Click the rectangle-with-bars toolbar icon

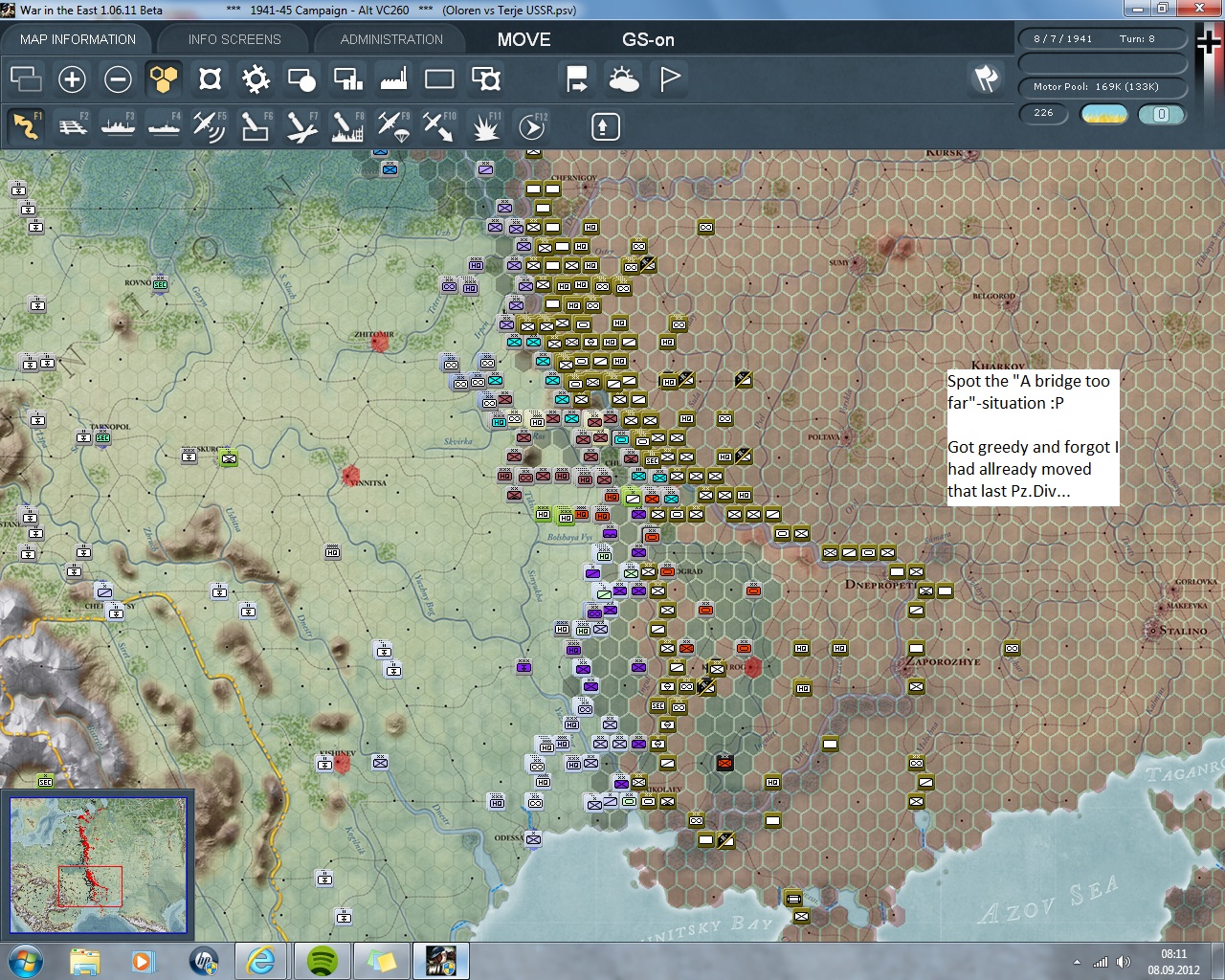click(x=347, y=78)
